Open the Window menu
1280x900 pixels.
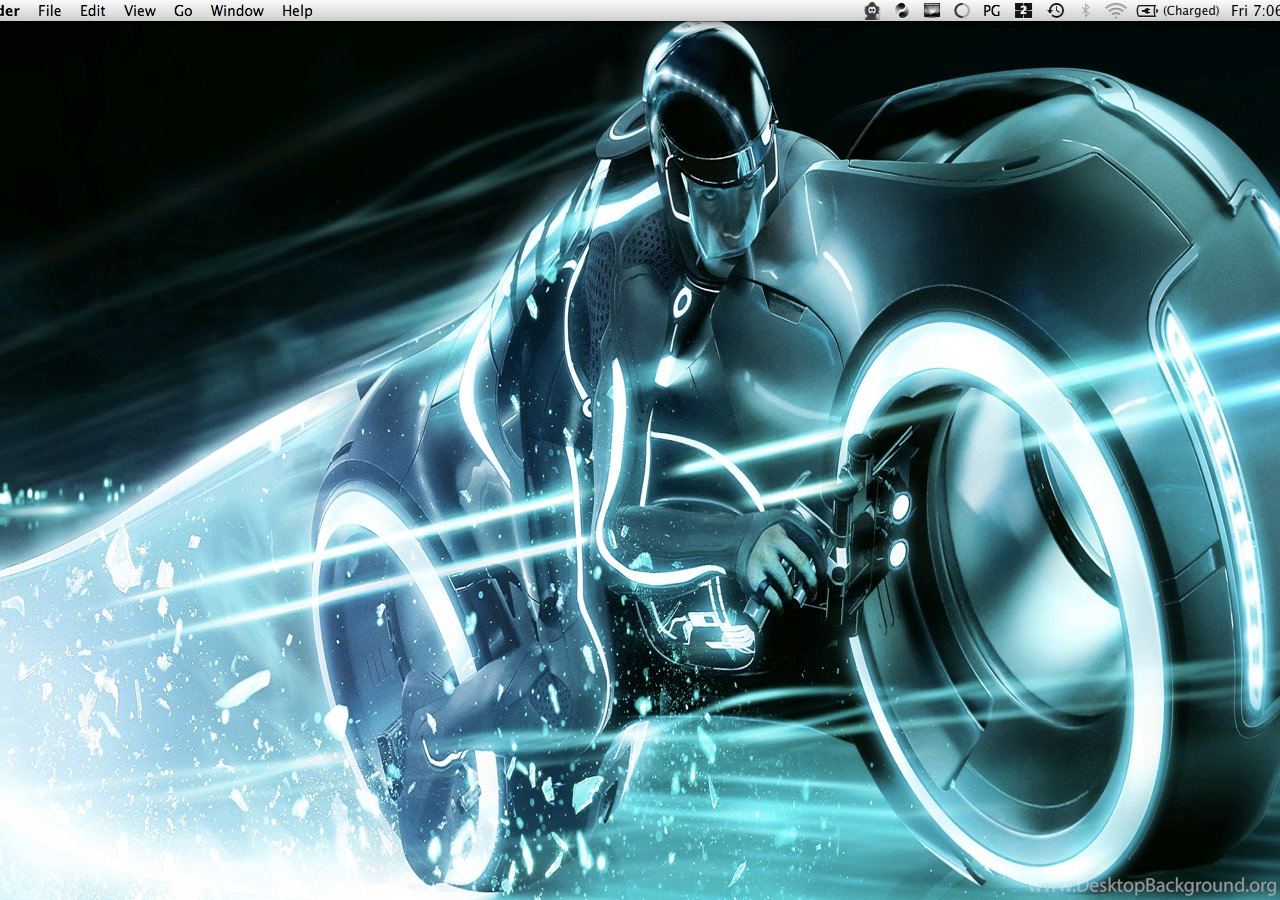coord(237,11)
